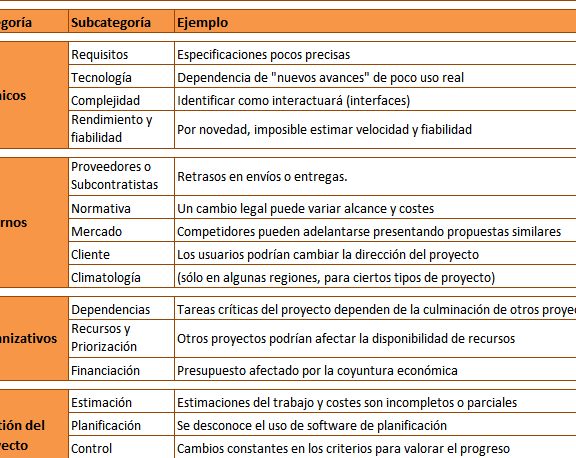The height and width of the screenshot is (458, 576).
Task: Select text Retrasos en envíos o entregas
Action: click(262, 177)
